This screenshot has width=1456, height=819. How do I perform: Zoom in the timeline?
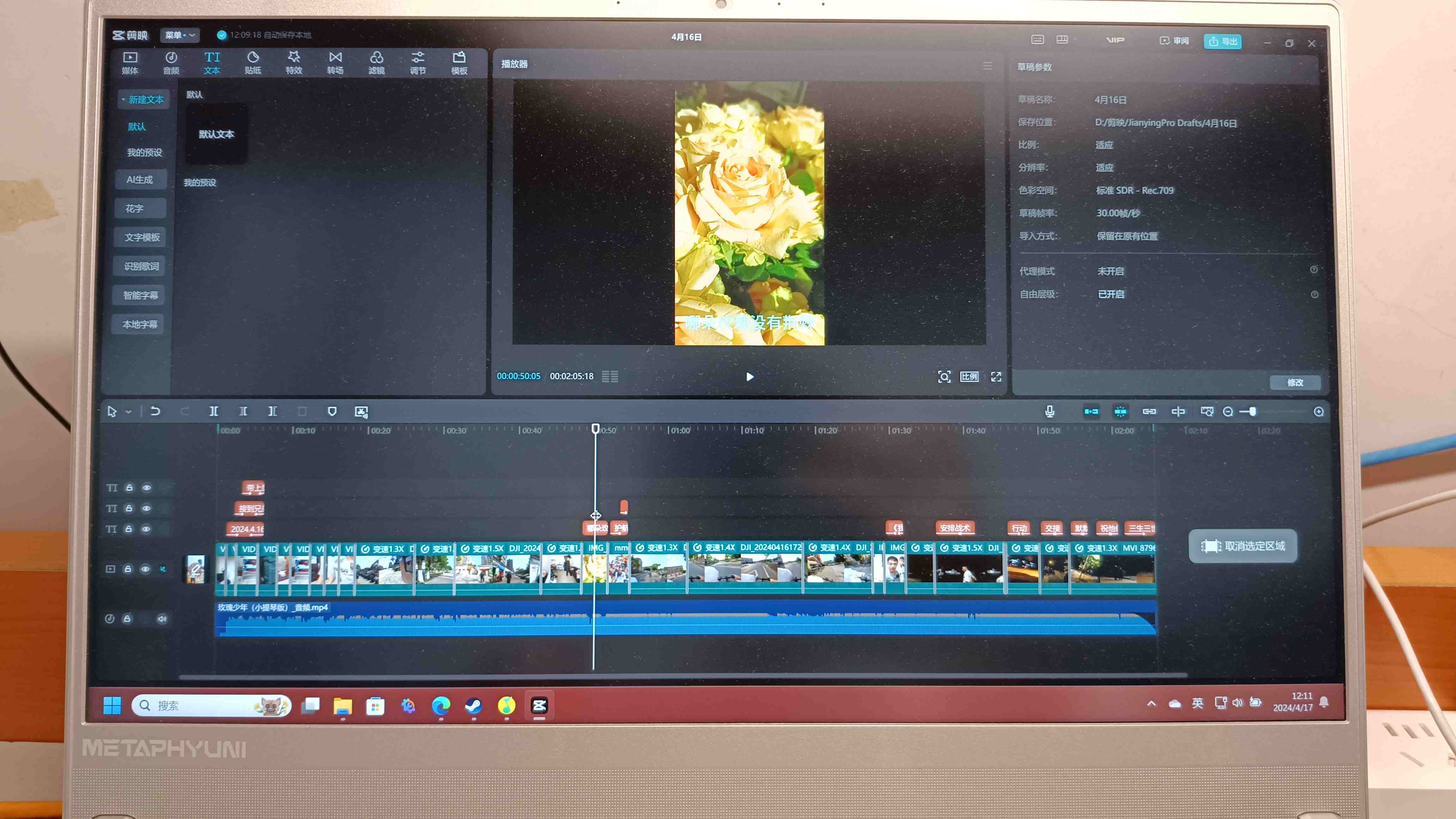pyautogui.click(x=1319, y=412)
